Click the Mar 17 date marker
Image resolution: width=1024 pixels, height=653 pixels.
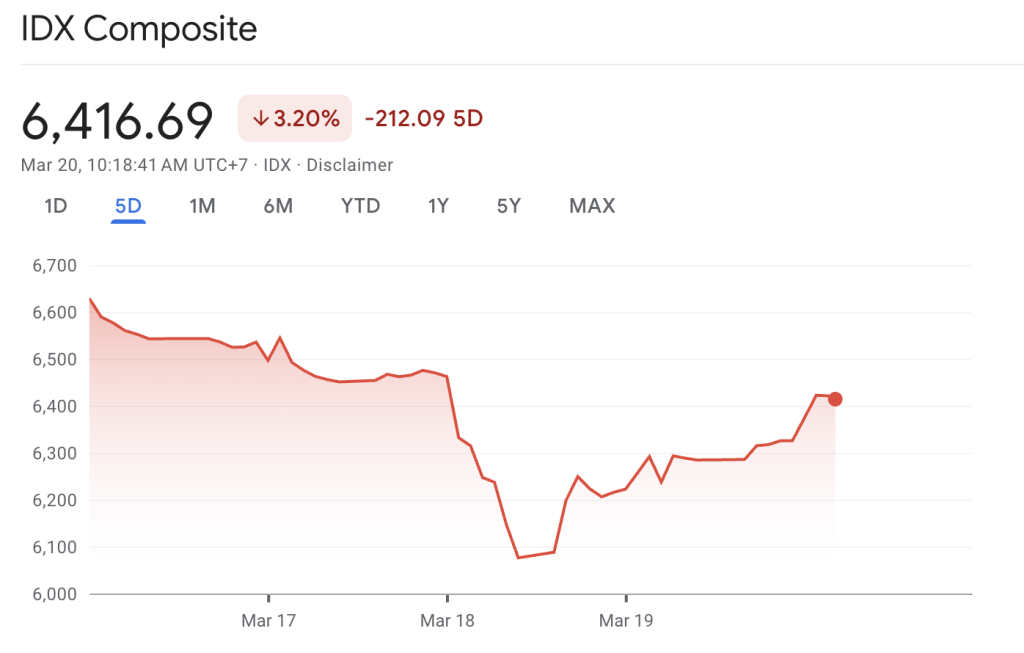click(269, 621)
